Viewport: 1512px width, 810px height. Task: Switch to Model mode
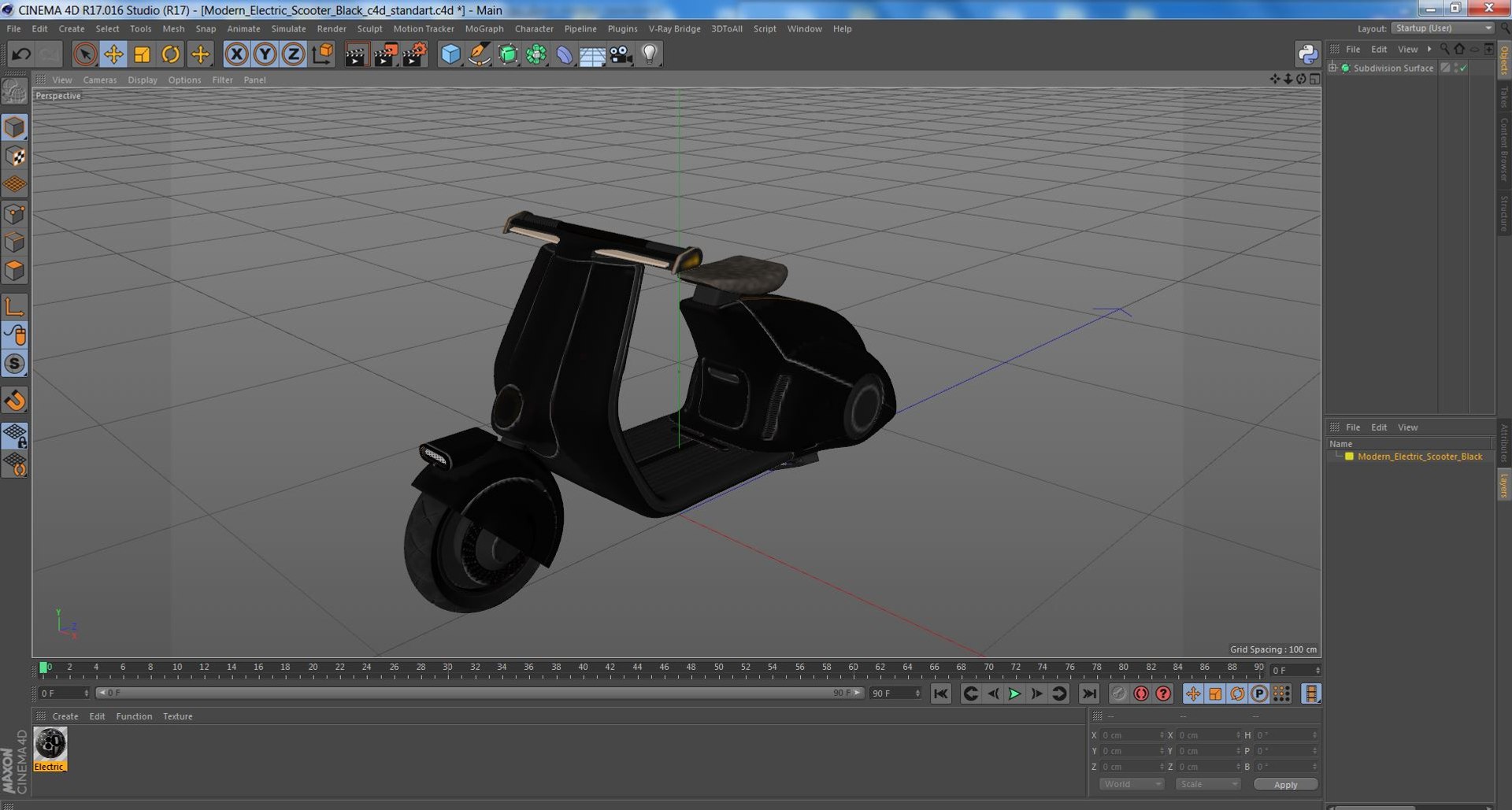(x=14, y=128)
